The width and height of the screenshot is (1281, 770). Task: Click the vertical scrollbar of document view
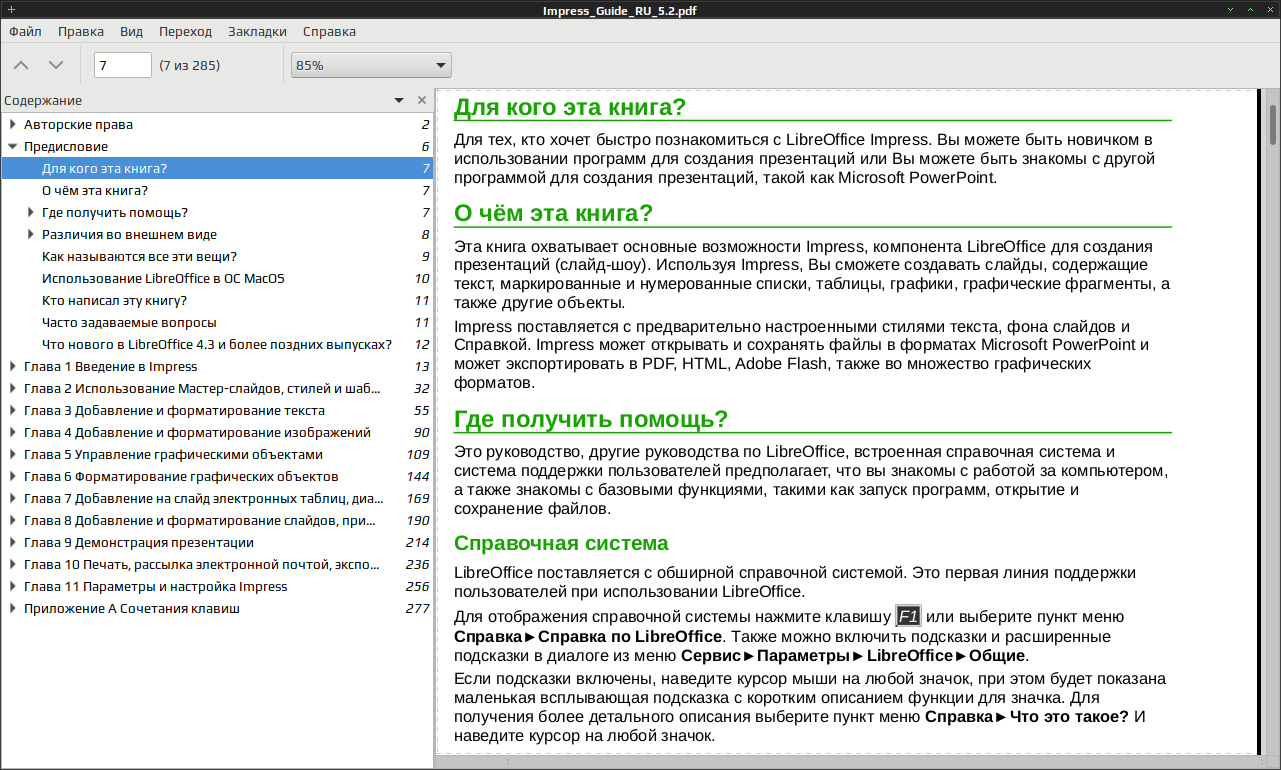coord(1273,420)
